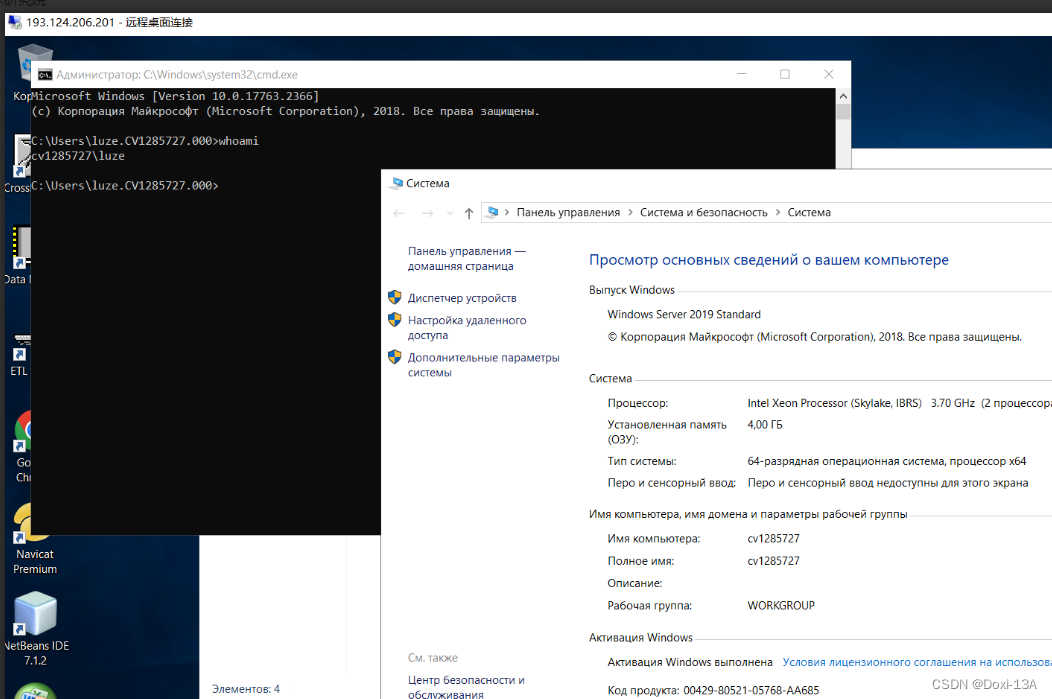The image size is (1052, 699).
Task: Click the 4,00 ГБ memory value
Action: tap(765, 425)
